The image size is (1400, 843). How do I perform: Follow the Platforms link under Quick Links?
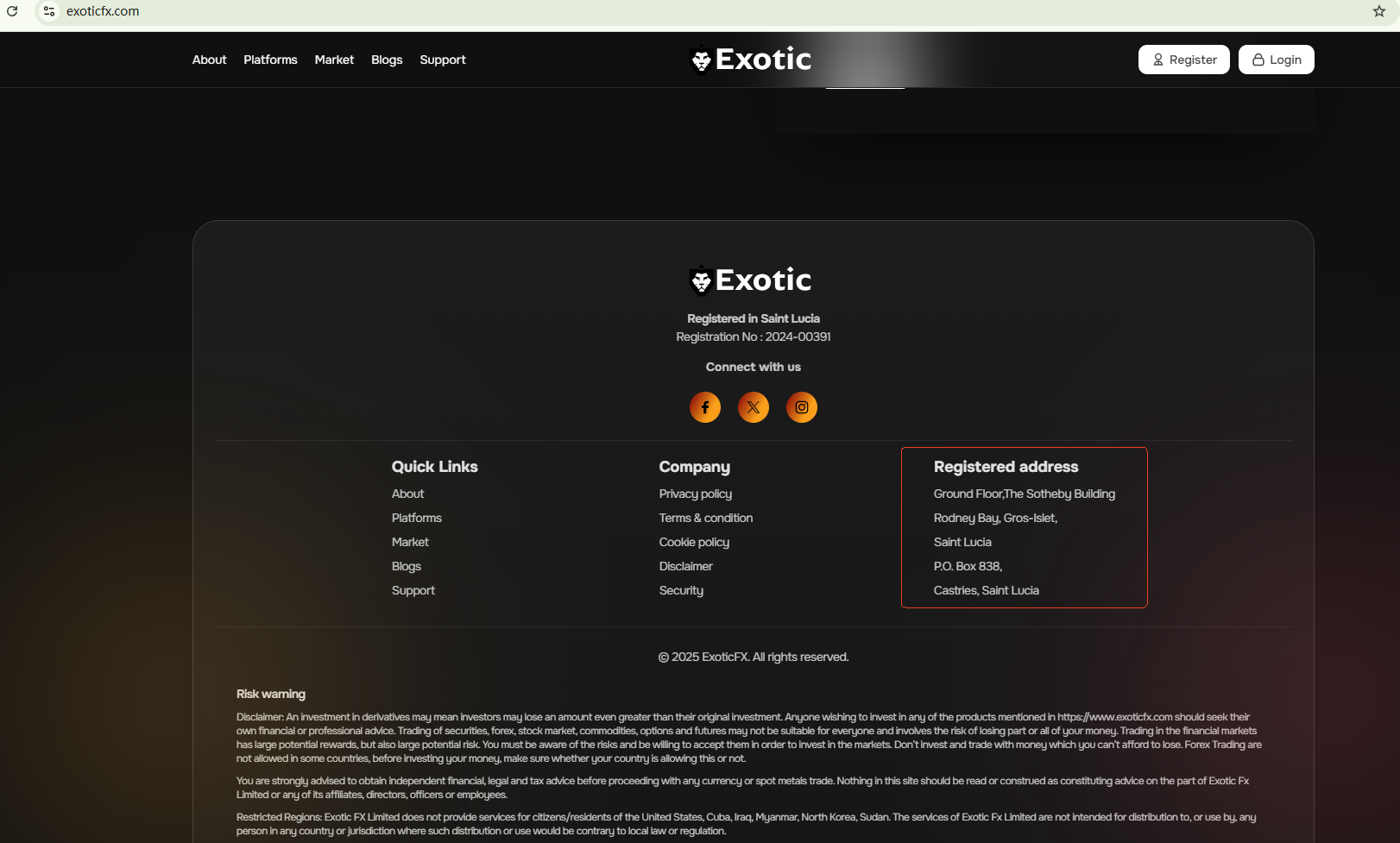(417, 518)
